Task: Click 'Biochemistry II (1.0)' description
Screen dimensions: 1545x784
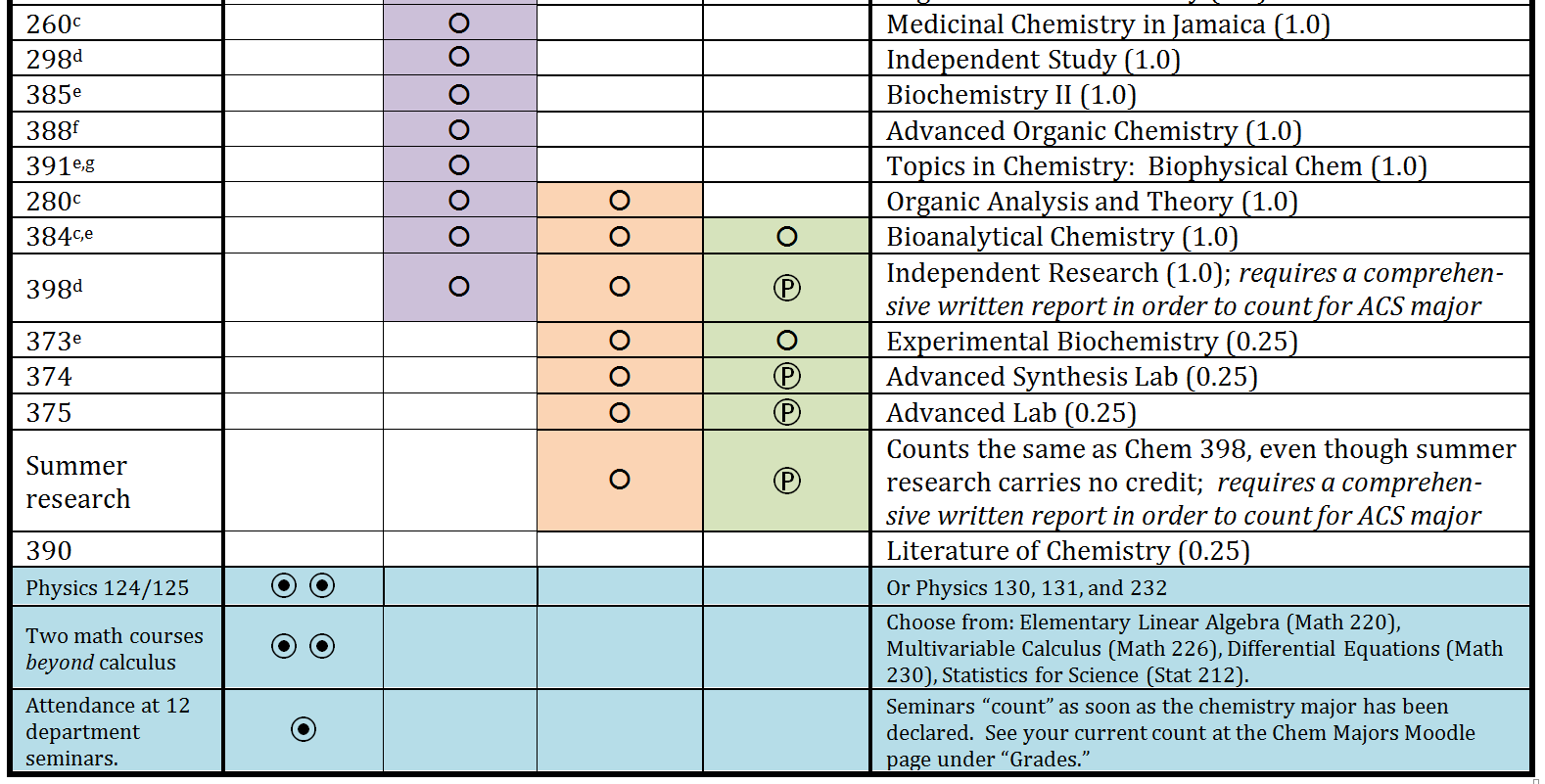Action: tap(1011, 95)
